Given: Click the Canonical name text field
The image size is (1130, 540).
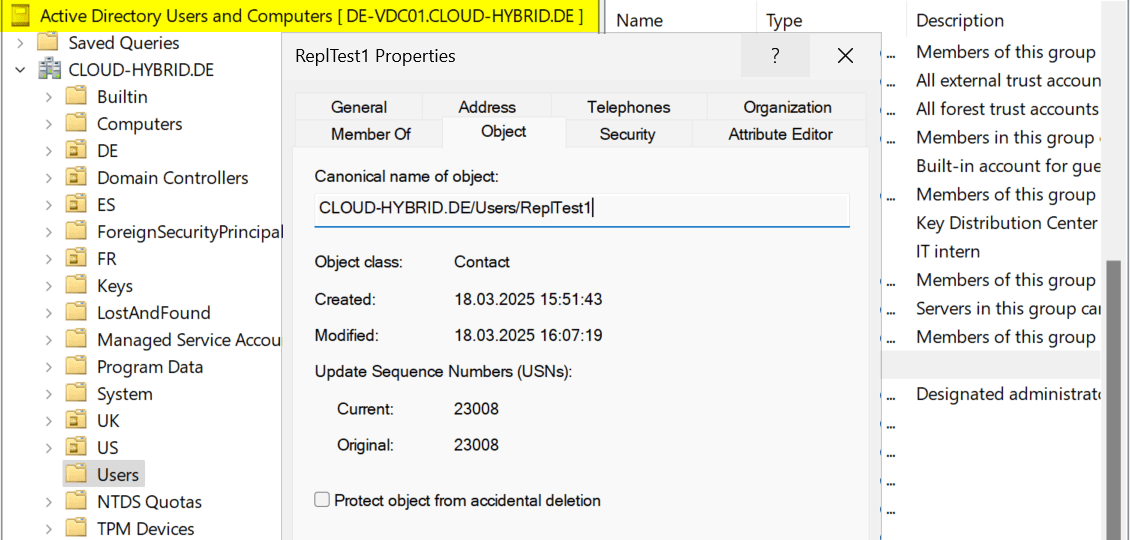Looking at the screenshot, I should [x=581, y=208].
